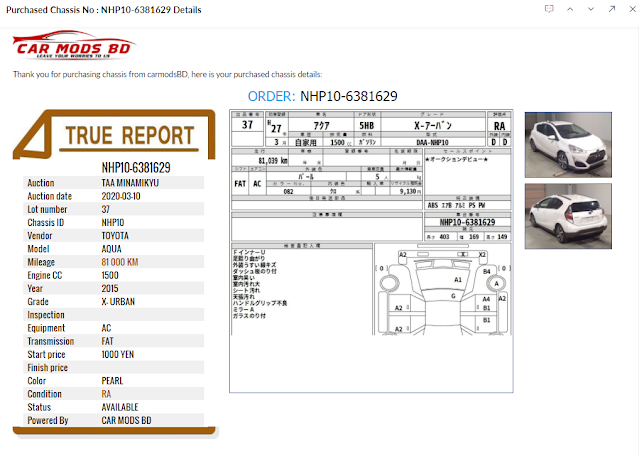Viewport: 639px width, 456px height.
Task: Click the Engine CC value 1500
Action: 110,275
